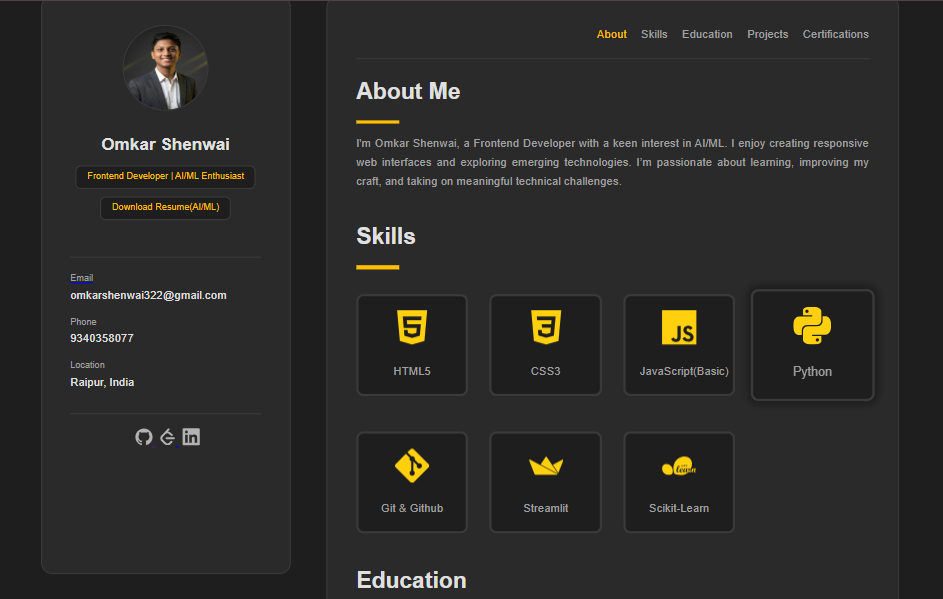Click the JavaScript JS logo icon
The width and height of the screenshot is (943, 599).
(x=679, y=328)
